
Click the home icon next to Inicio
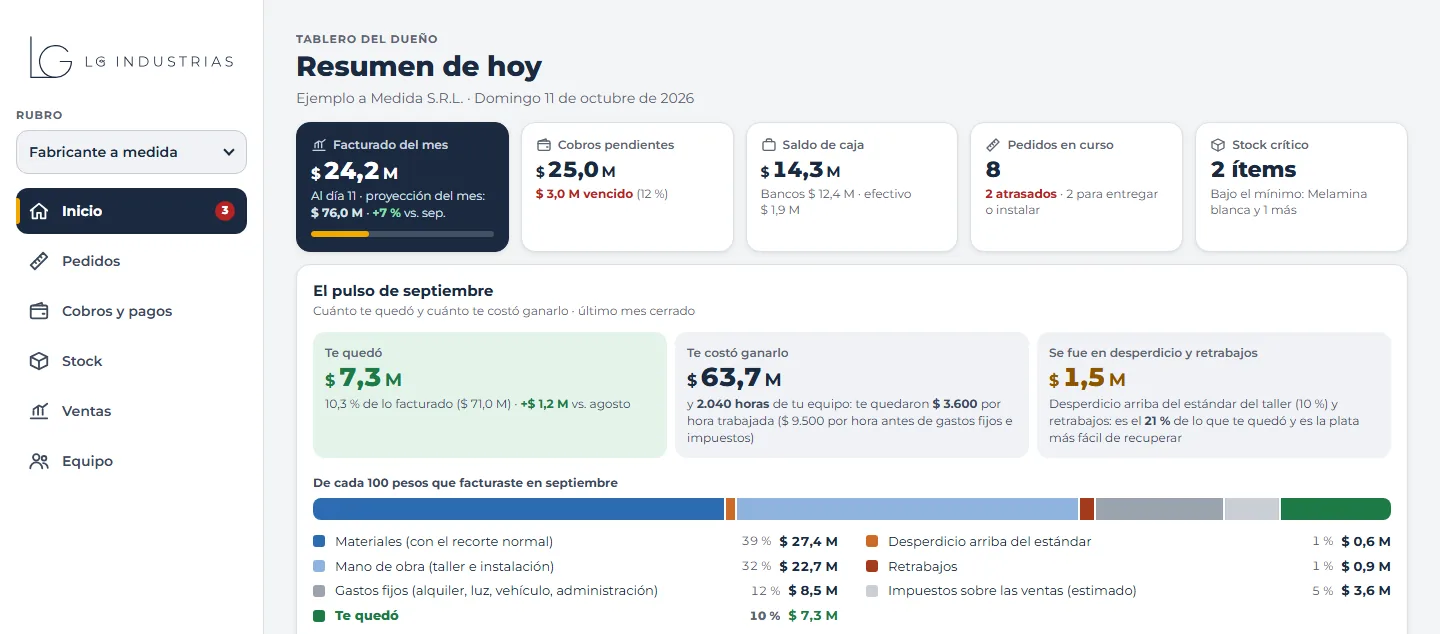point(39,211)
